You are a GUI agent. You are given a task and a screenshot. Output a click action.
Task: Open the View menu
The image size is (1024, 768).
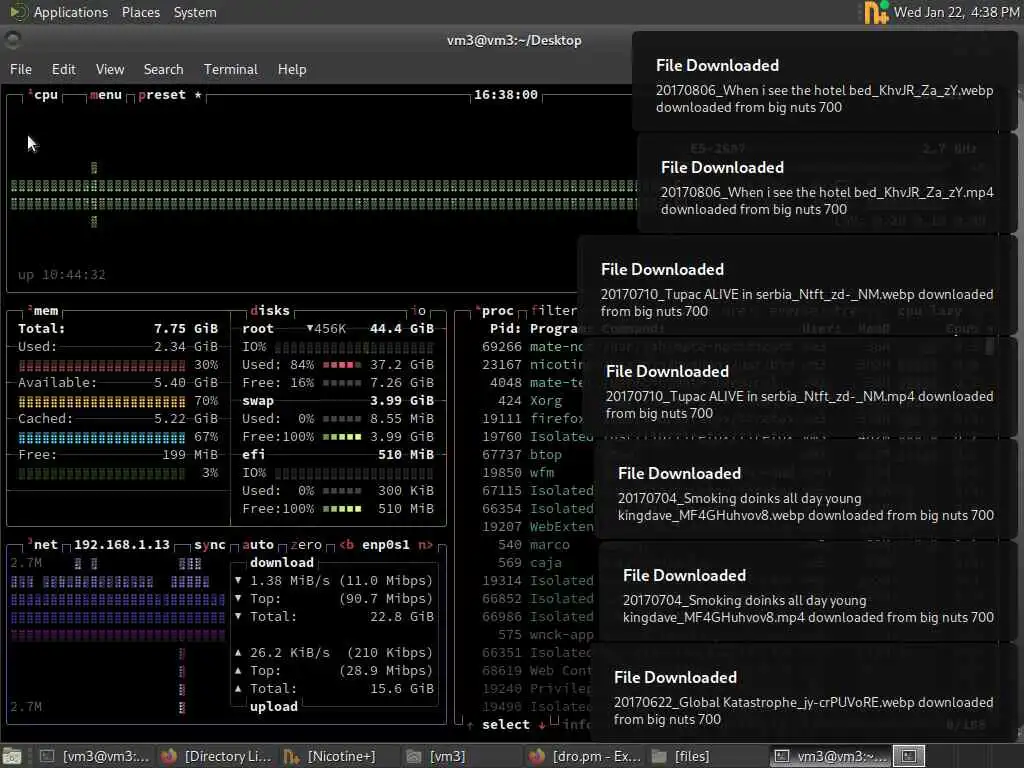pyautogui.click(x=110, y=69)
